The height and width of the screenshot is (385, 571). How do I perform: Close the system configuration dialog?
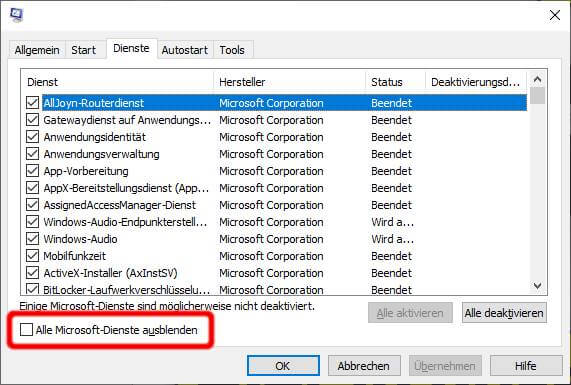click(555, 15)
